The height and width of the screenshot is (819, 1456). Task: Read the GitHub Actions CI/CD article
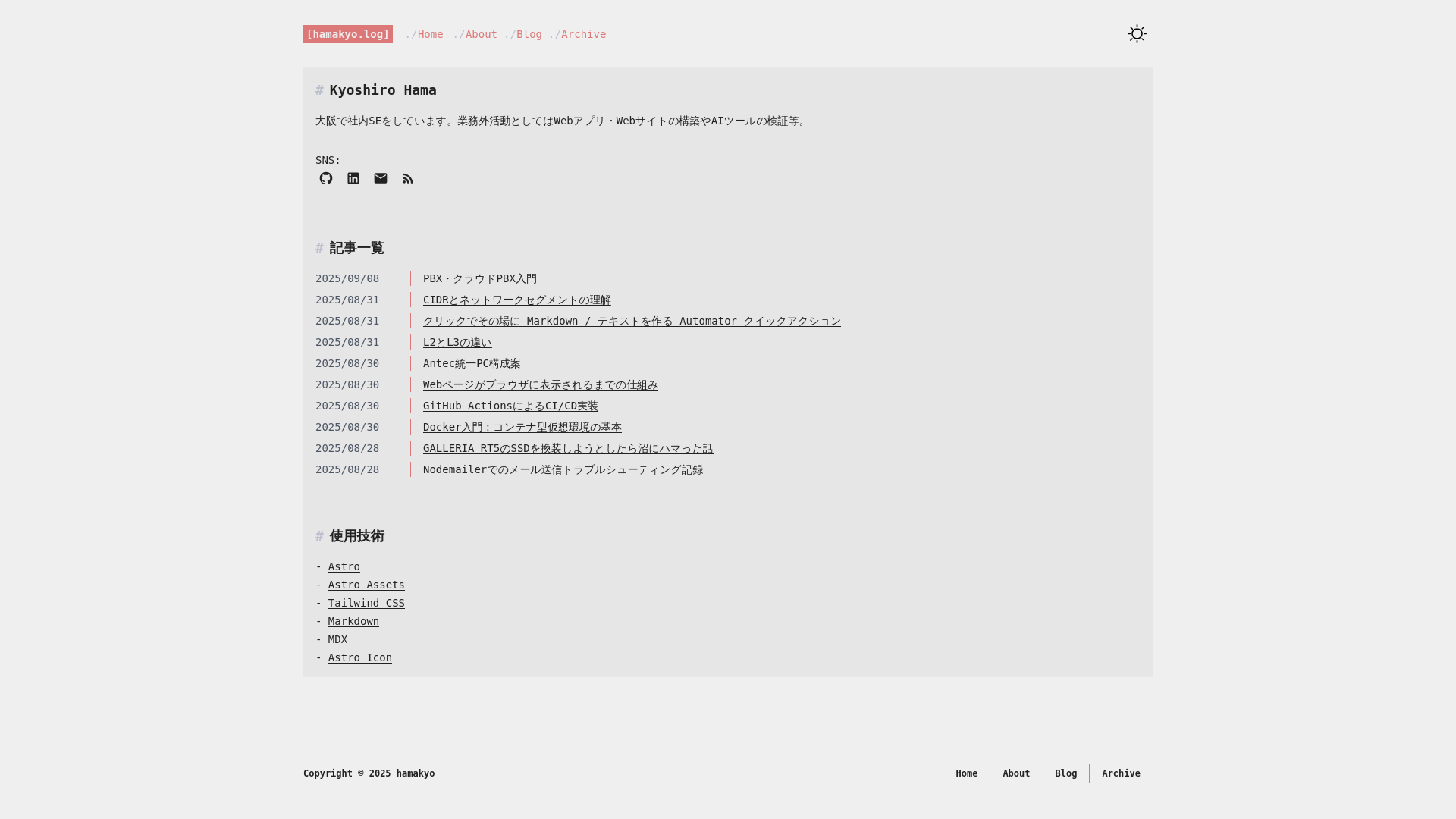510,406
